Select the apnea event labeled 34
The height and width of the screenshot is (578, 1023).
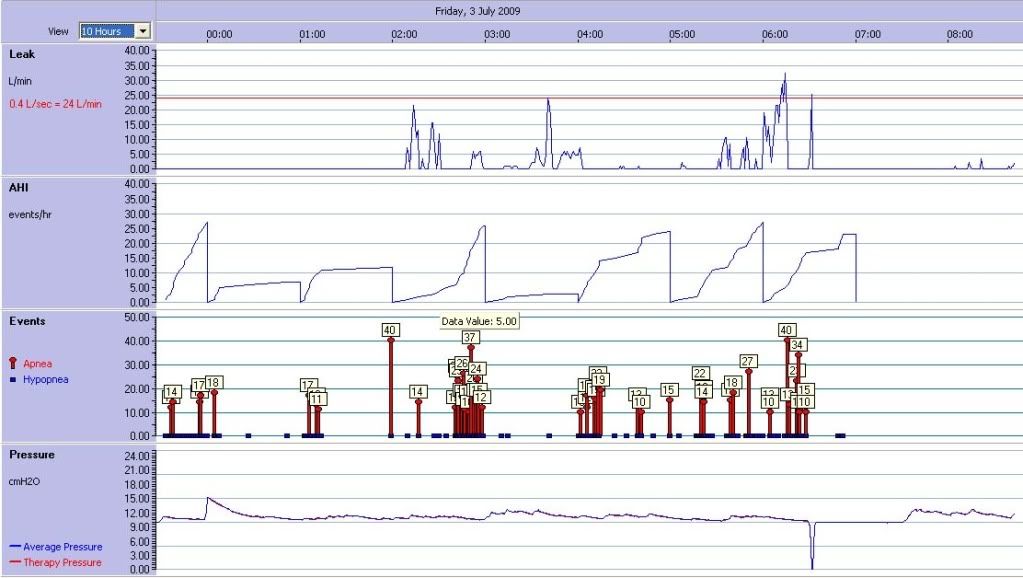click(797, 345)
